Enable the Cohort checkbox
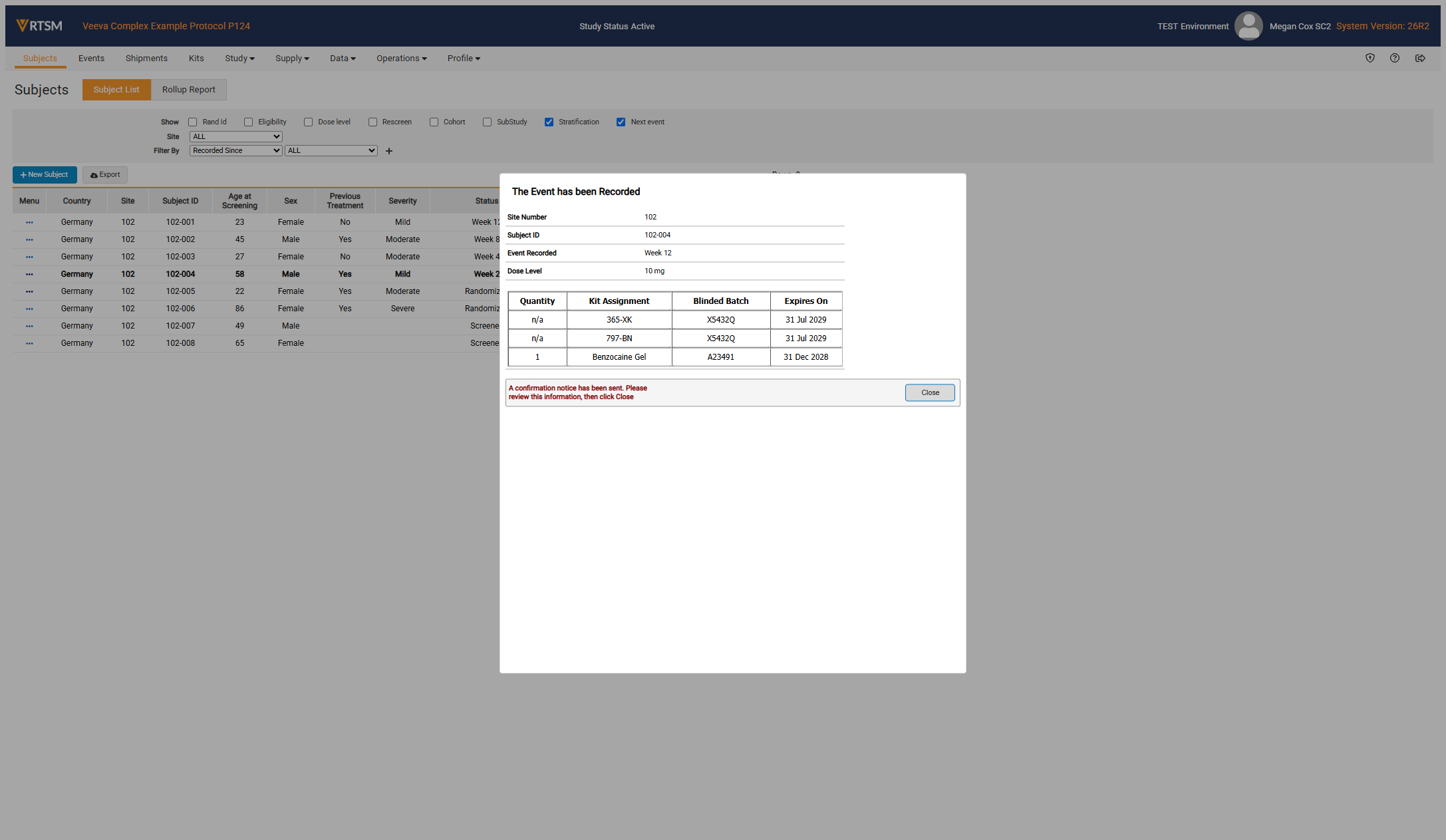1446x840 pixels. tap(434, 122)
